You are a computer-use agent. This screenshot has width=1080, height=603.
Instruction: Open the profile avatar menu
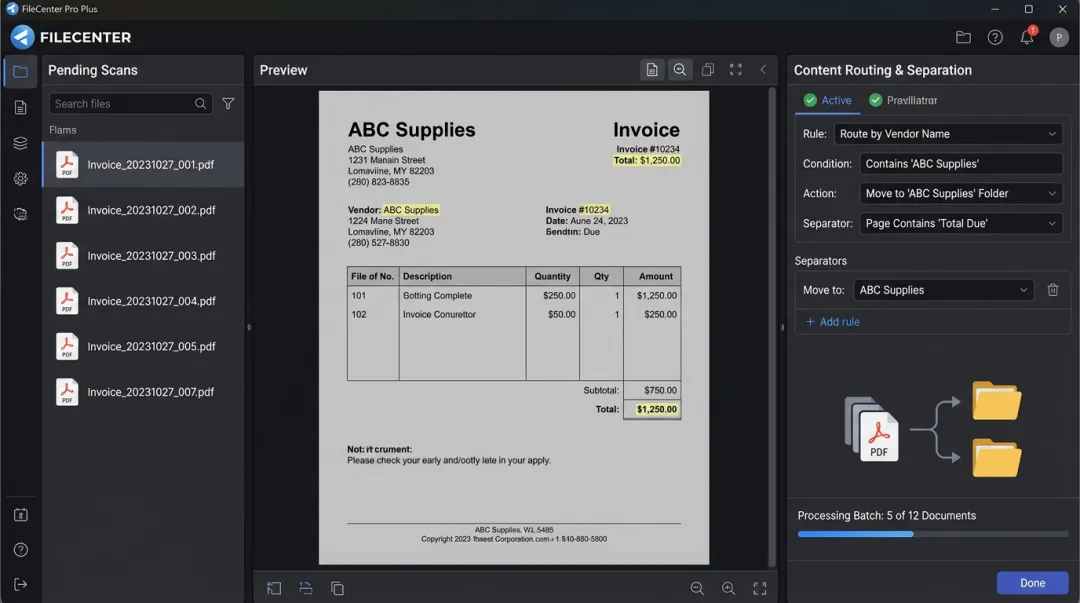point(1059,37)
